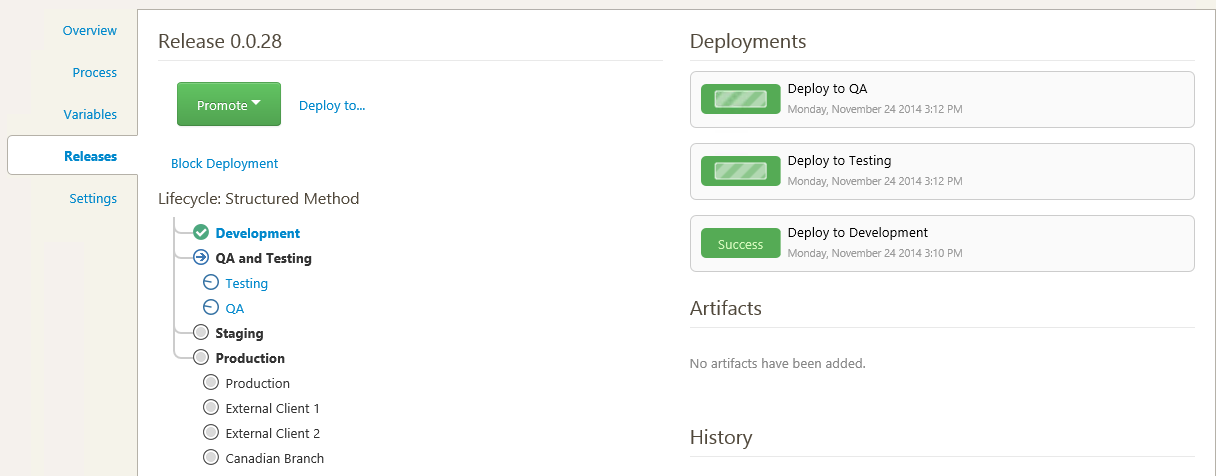Click the gray circle beside External Client 2
The height and width of the screenshot is (476, 1216).
tap(210, 433)
